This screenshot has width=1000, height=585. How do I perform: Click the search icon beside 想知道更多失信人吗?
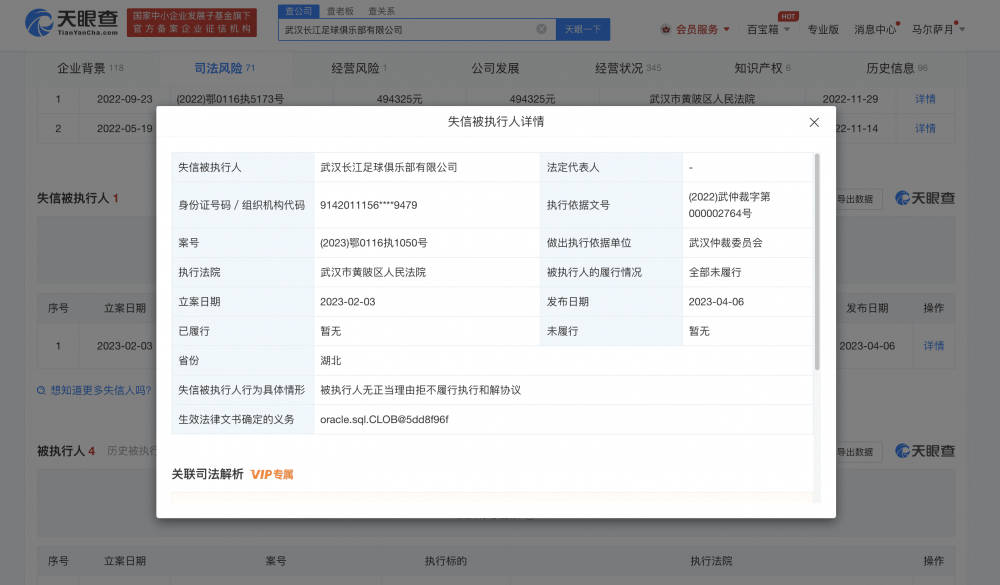pos(41,390)
